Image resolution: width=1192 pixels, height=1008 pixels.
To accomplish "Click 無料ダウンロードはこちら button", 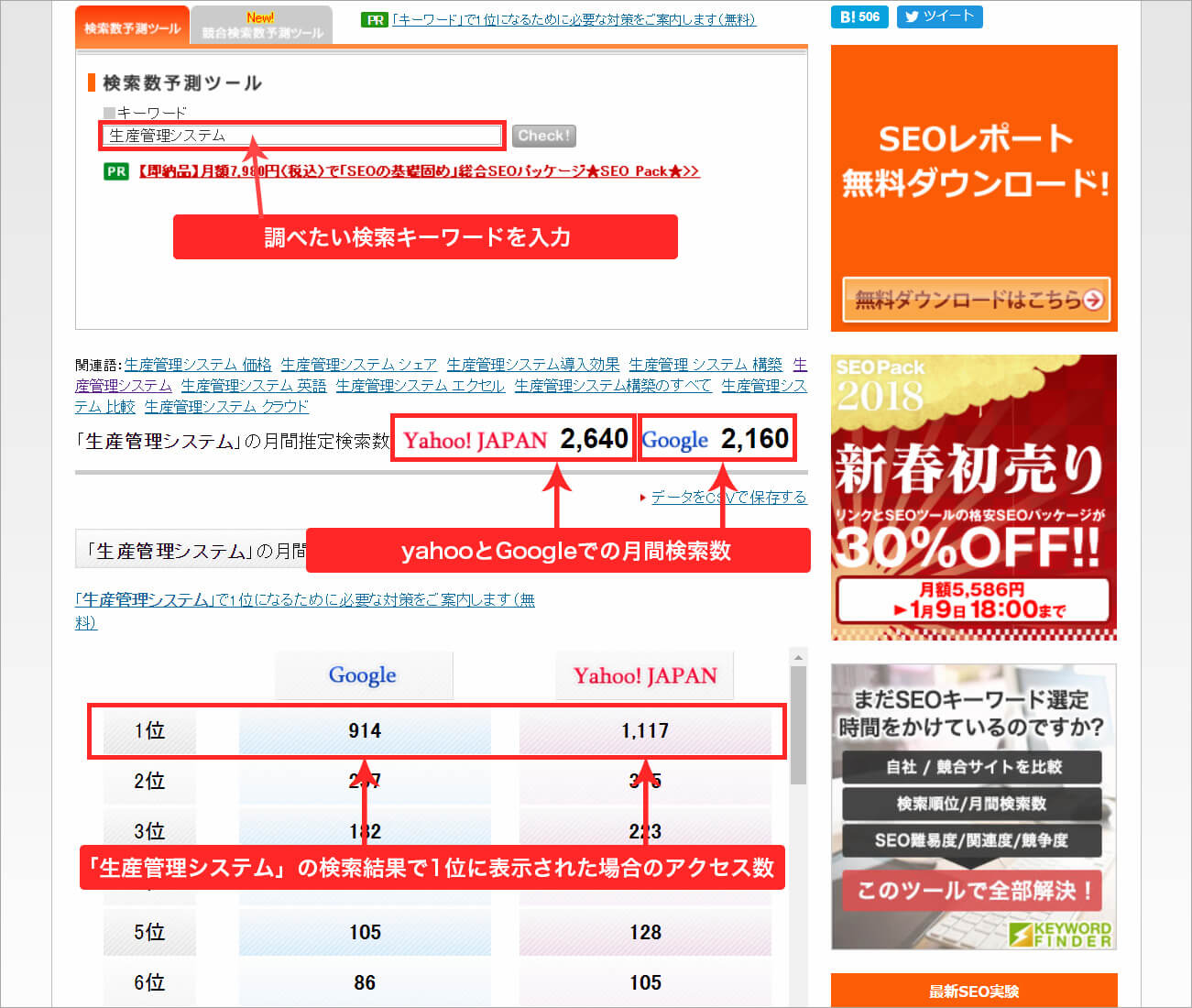I will [977, 300].
